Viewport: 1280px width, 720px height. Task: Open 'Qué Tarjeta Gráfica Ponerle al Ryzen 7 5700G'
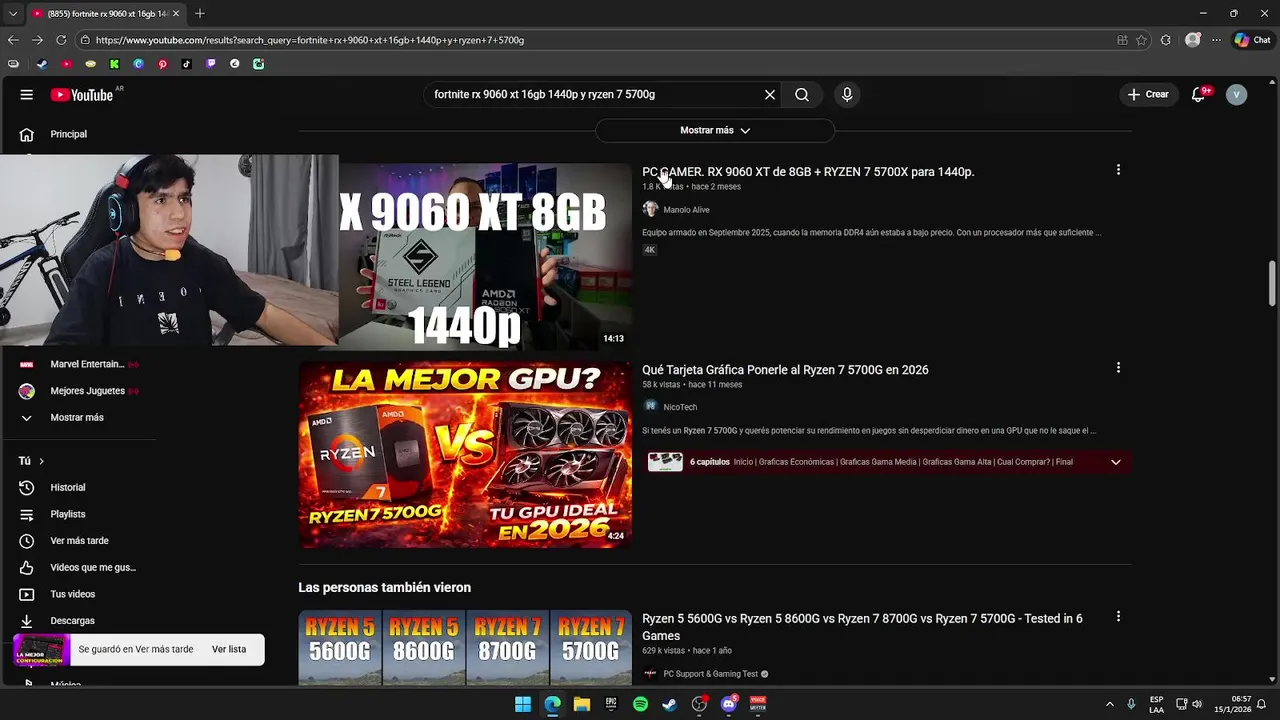(x=785, y=370)
